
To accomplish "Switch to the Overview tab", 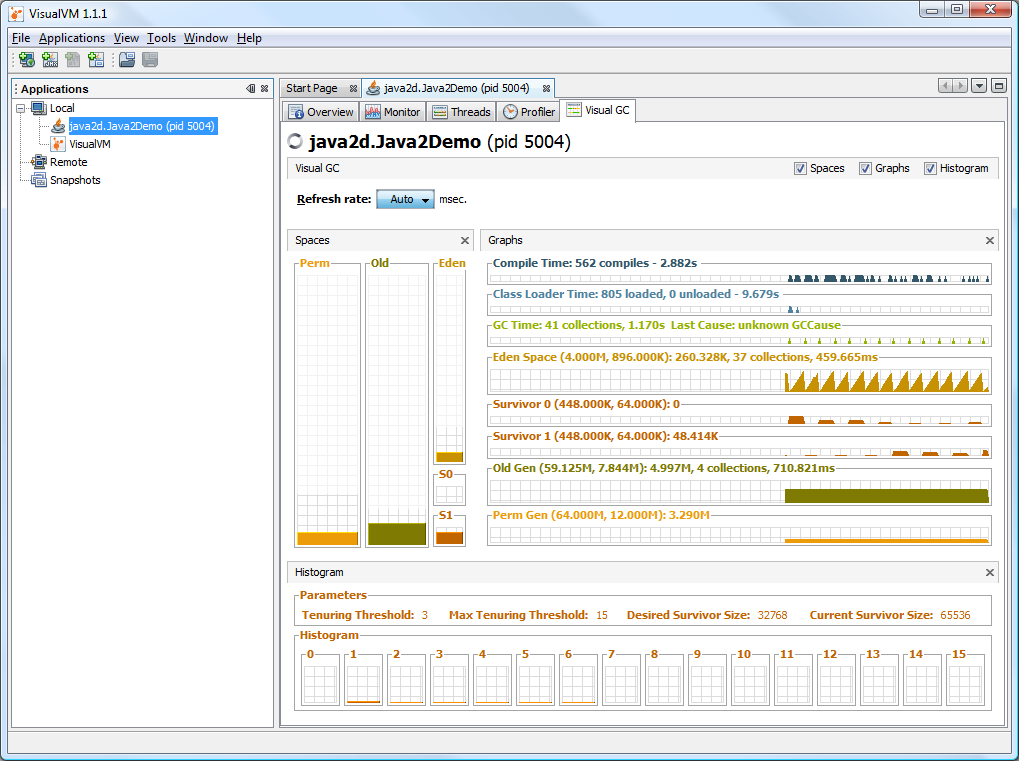I will pyautogui.click(x=321, y=112).
